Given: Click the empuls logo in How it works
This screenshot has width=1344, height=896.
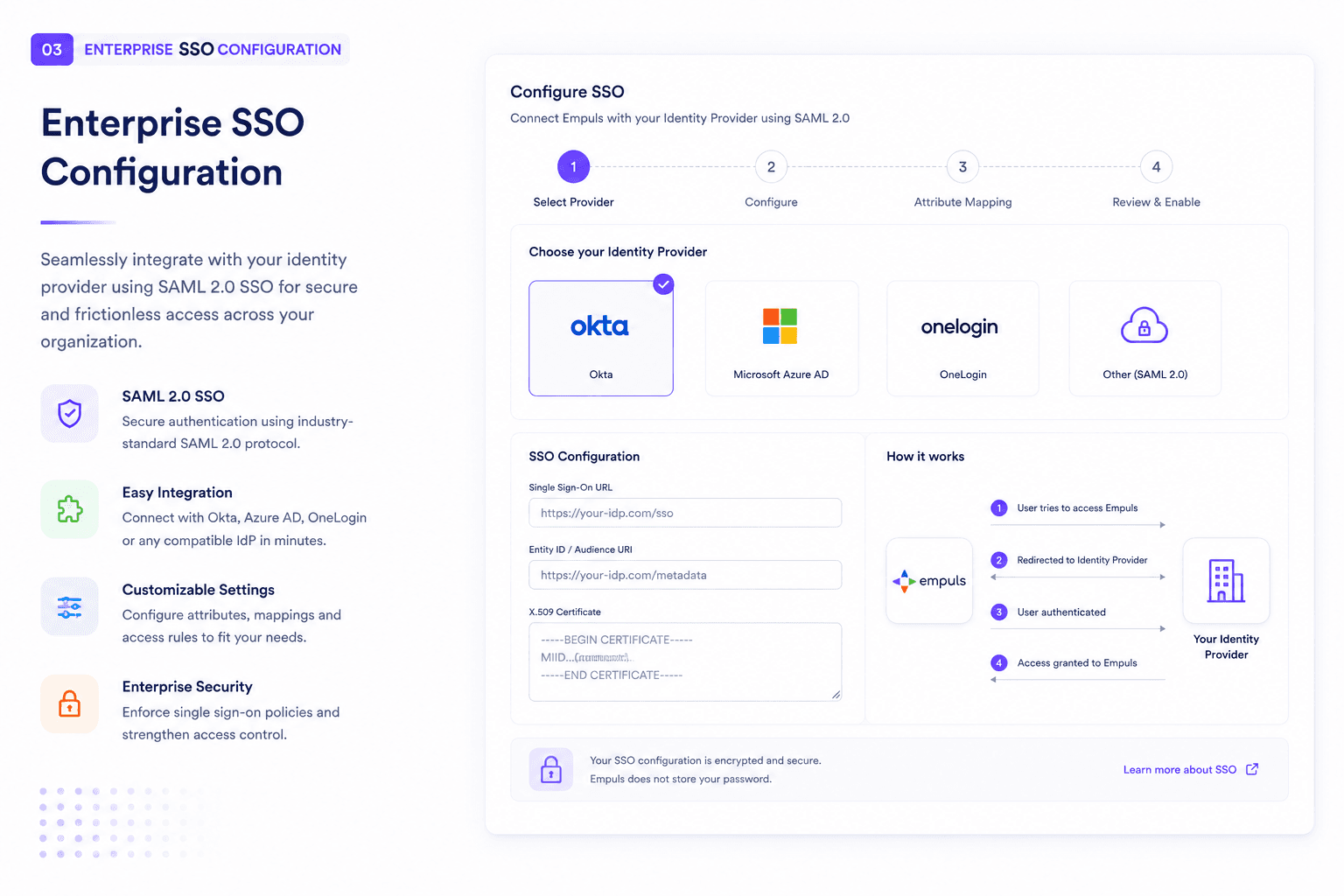Looking at the screenshot, I should [x=929, y=581].
